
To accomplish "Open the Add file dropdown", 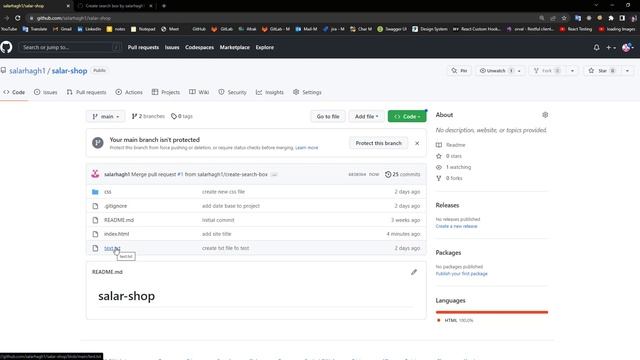I will [367, 116].
